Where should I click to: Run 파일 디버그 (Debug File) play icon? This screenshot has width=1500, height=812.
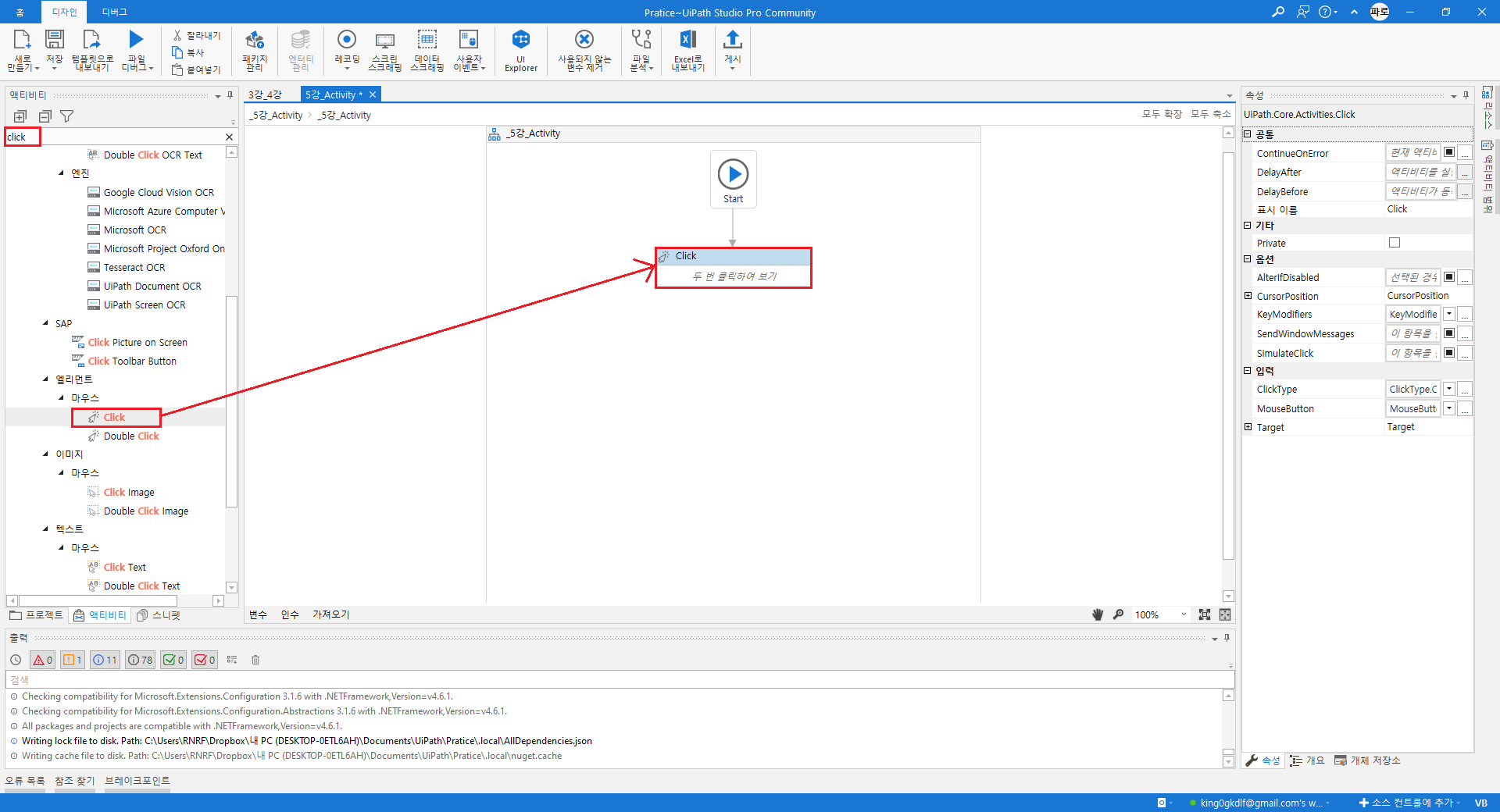pyautogui.click(x=137, y=39)
